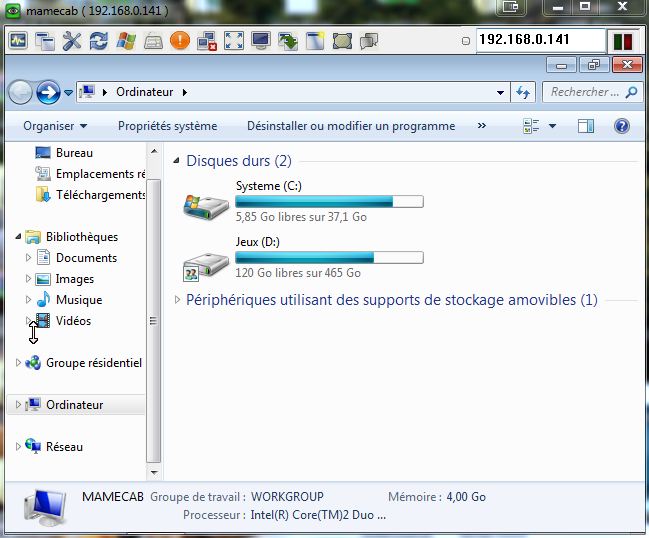This screenshot has height=538, width=649.
Task: Show more commands with the double chevron
Action: 481,125
